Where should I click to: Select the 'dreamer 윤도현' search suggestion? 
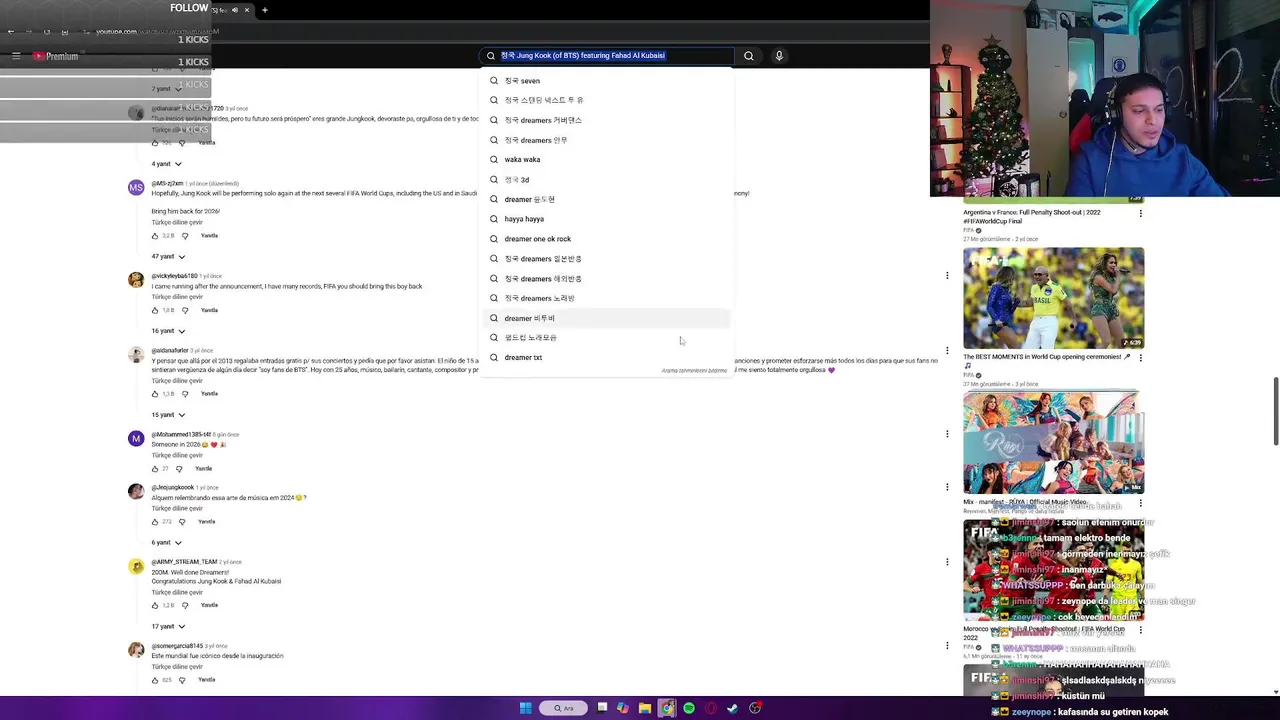pos(607,199)
